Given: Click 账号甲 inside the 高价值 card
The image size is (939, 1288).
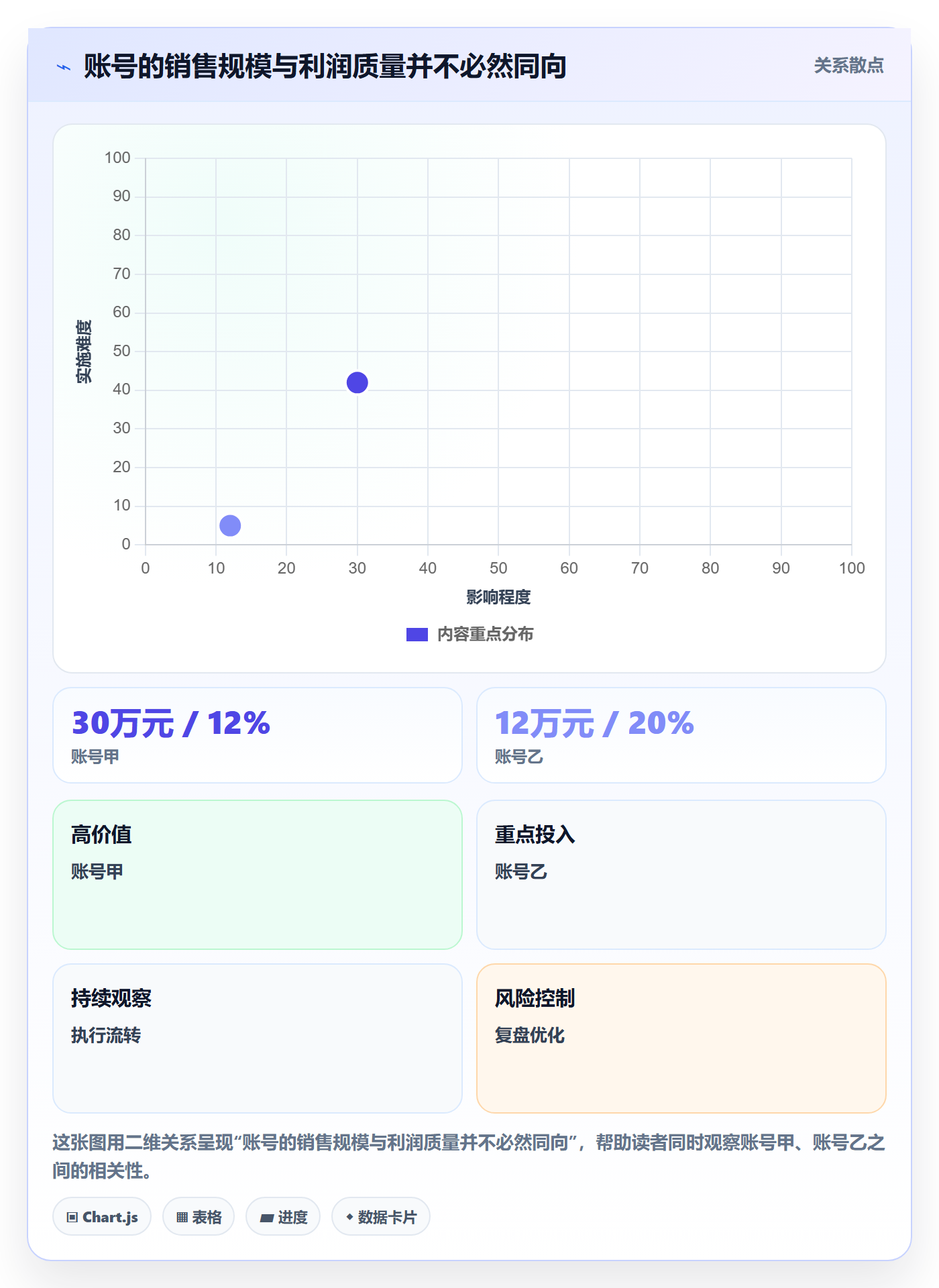Looking at the screenshot, I should point(97,871).
